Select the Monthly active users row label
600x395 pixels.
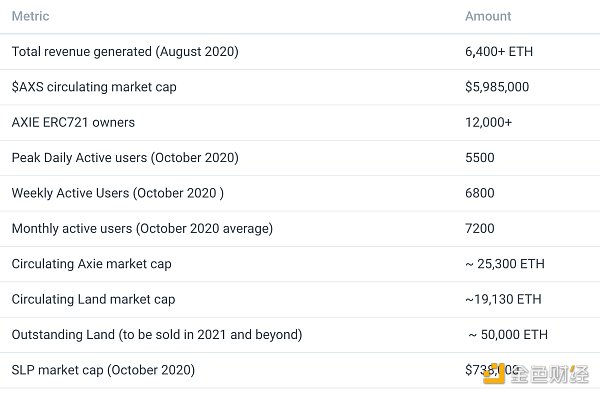(142, 229)
